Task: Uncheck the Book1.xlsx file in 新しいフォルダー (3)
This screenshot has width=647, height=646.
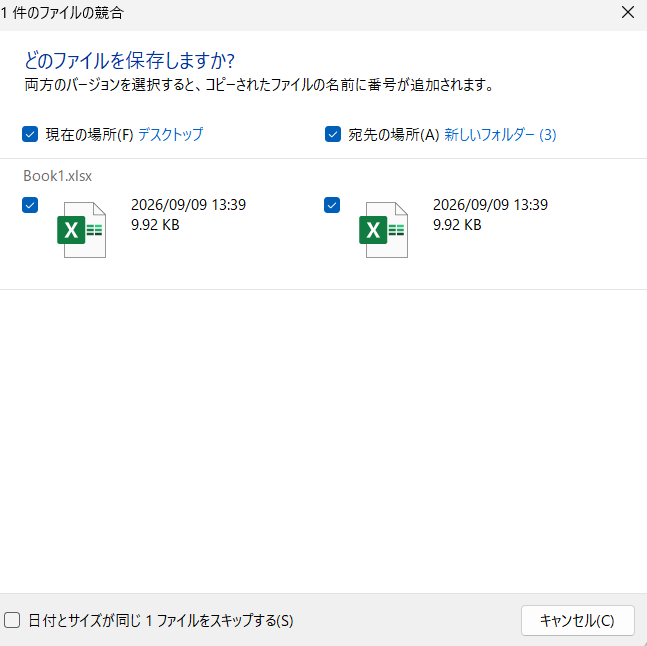Action: [x=332, y=205]
